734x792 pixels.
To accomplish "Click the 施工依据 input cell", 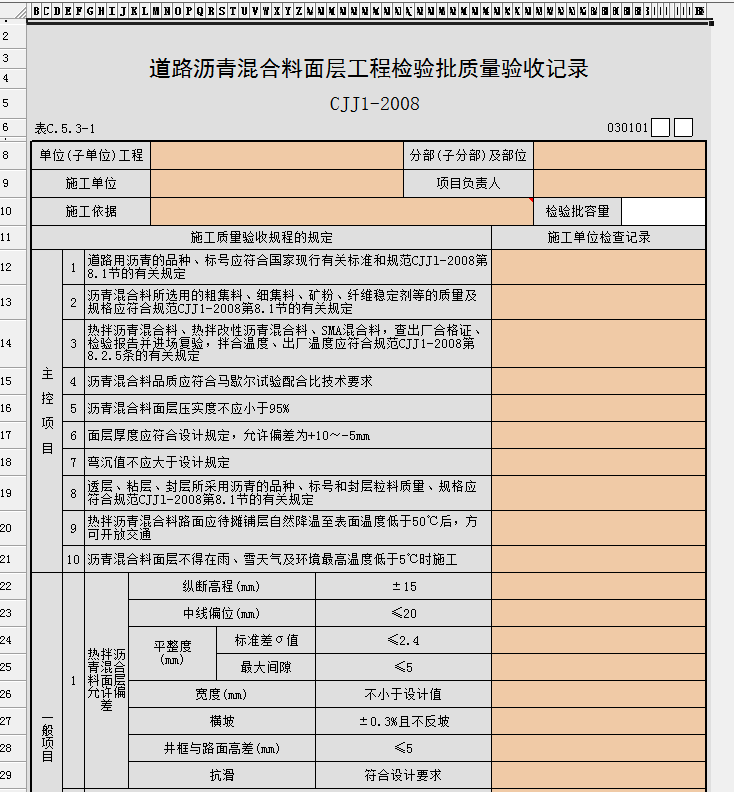I will click(x=342, y=211).
